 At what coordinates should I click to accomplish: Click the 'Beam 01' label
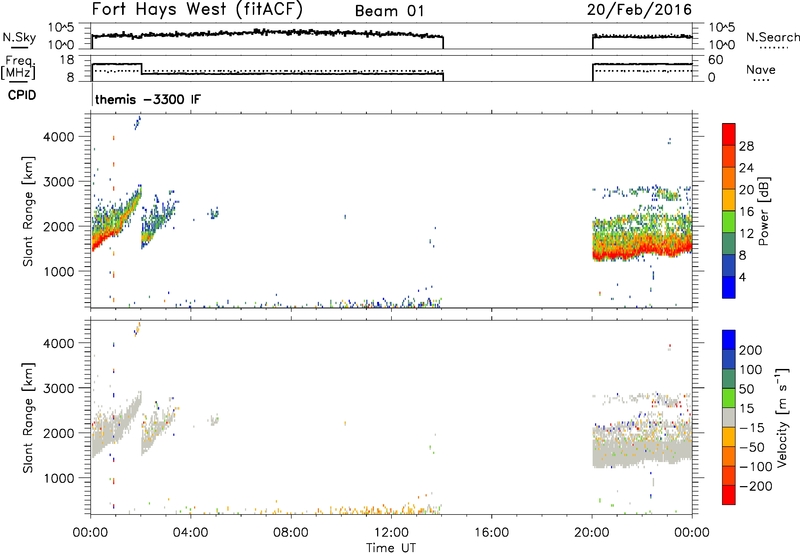[389, 11]
